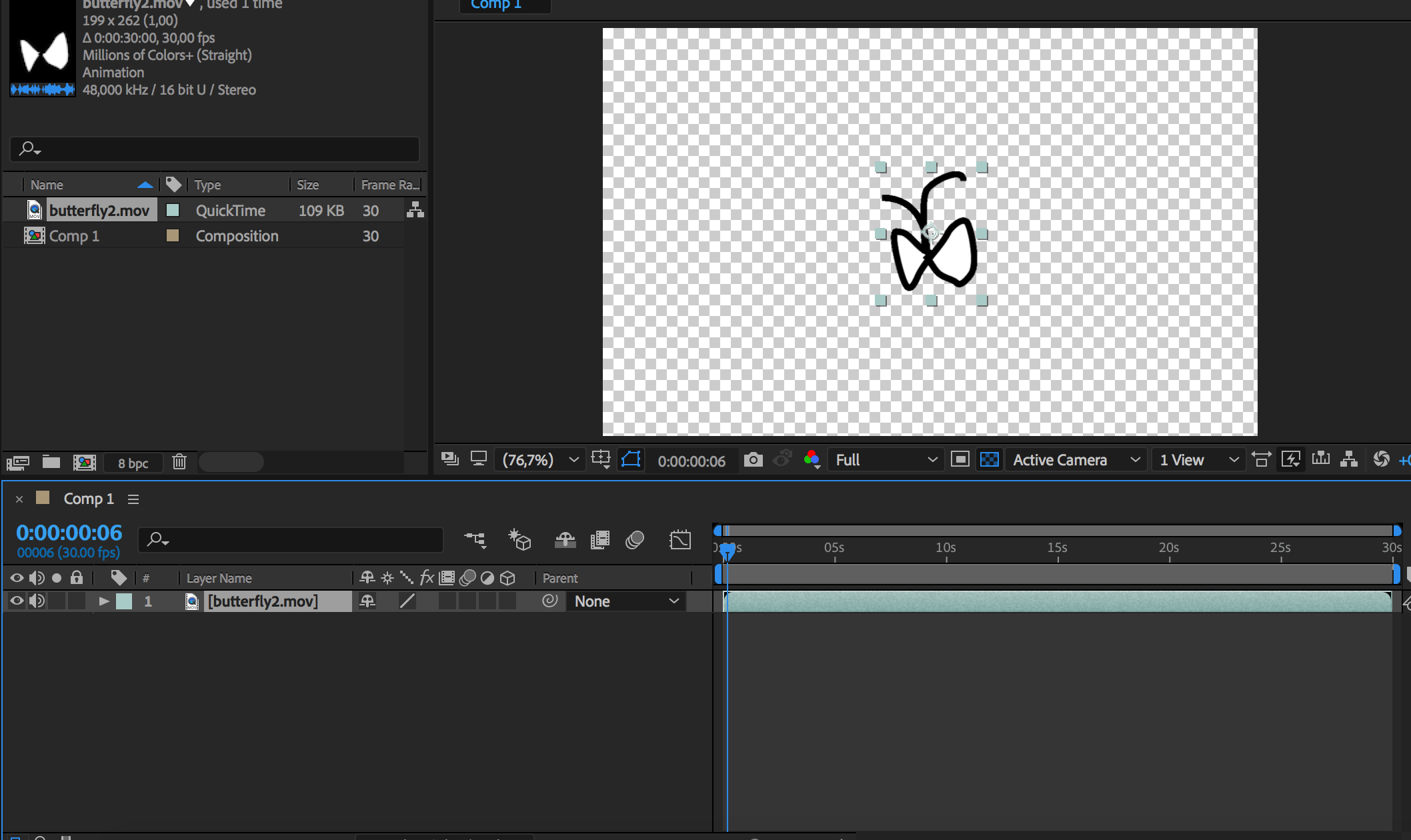Select Comp 1 in the Project panel
1411x840 pixels.
tap(73, 236)
